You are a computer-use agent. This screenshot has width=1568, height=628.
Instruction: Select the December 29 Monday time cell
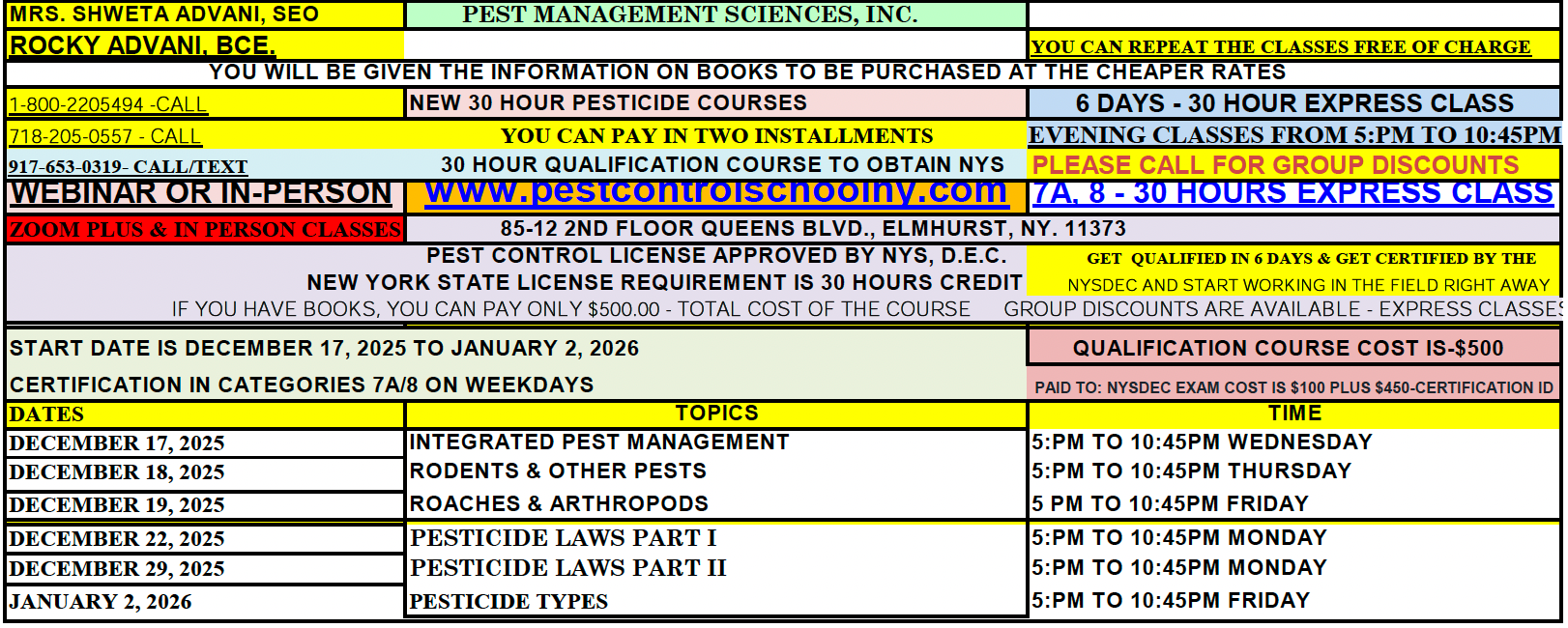tap(1178, 568)
